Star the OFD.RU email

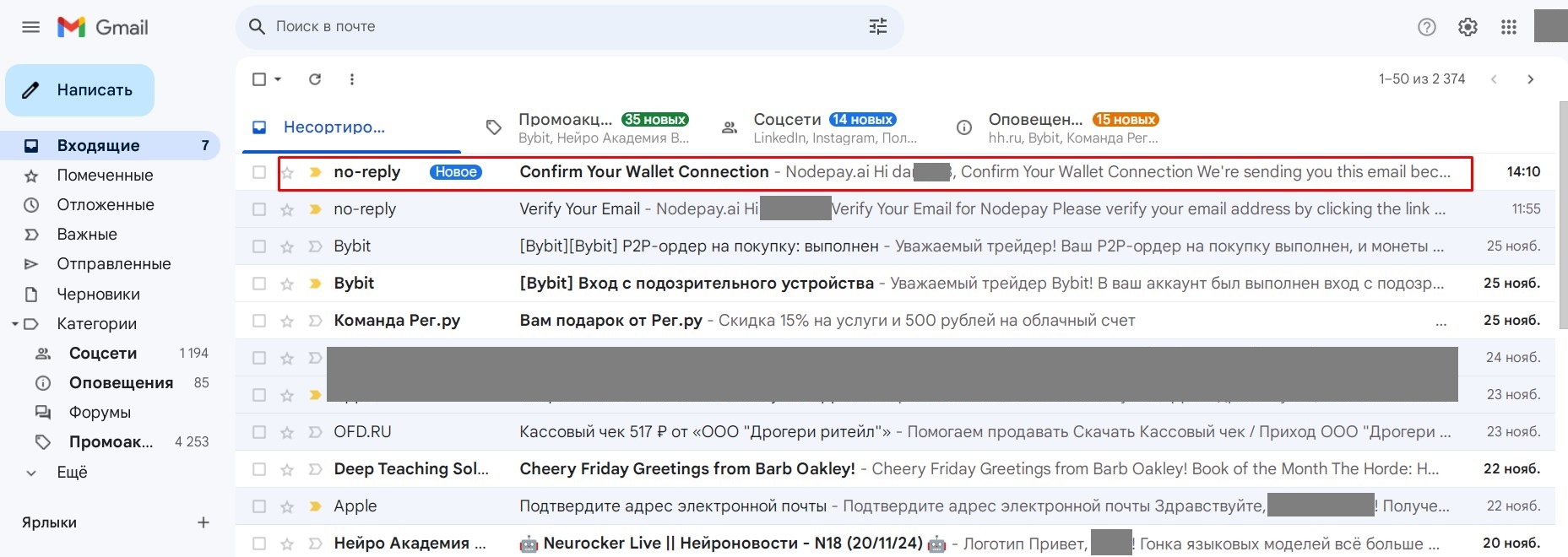[287, 432]
